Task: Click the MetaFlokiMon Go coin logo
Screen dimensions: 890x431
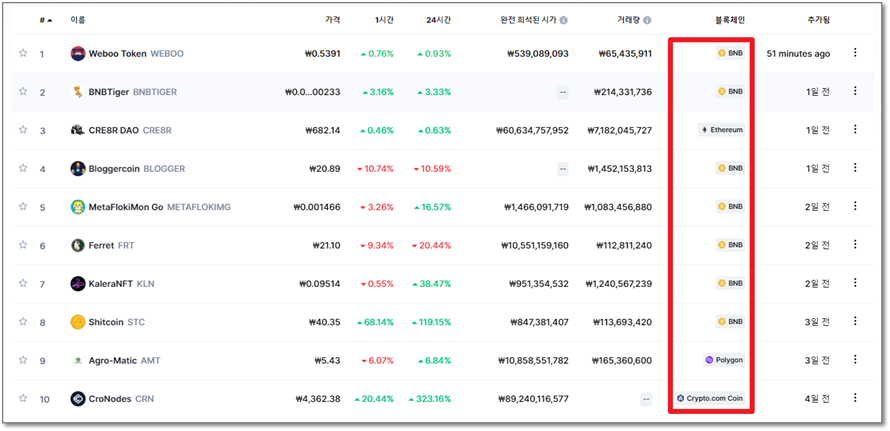Action: tap(78, 207)
